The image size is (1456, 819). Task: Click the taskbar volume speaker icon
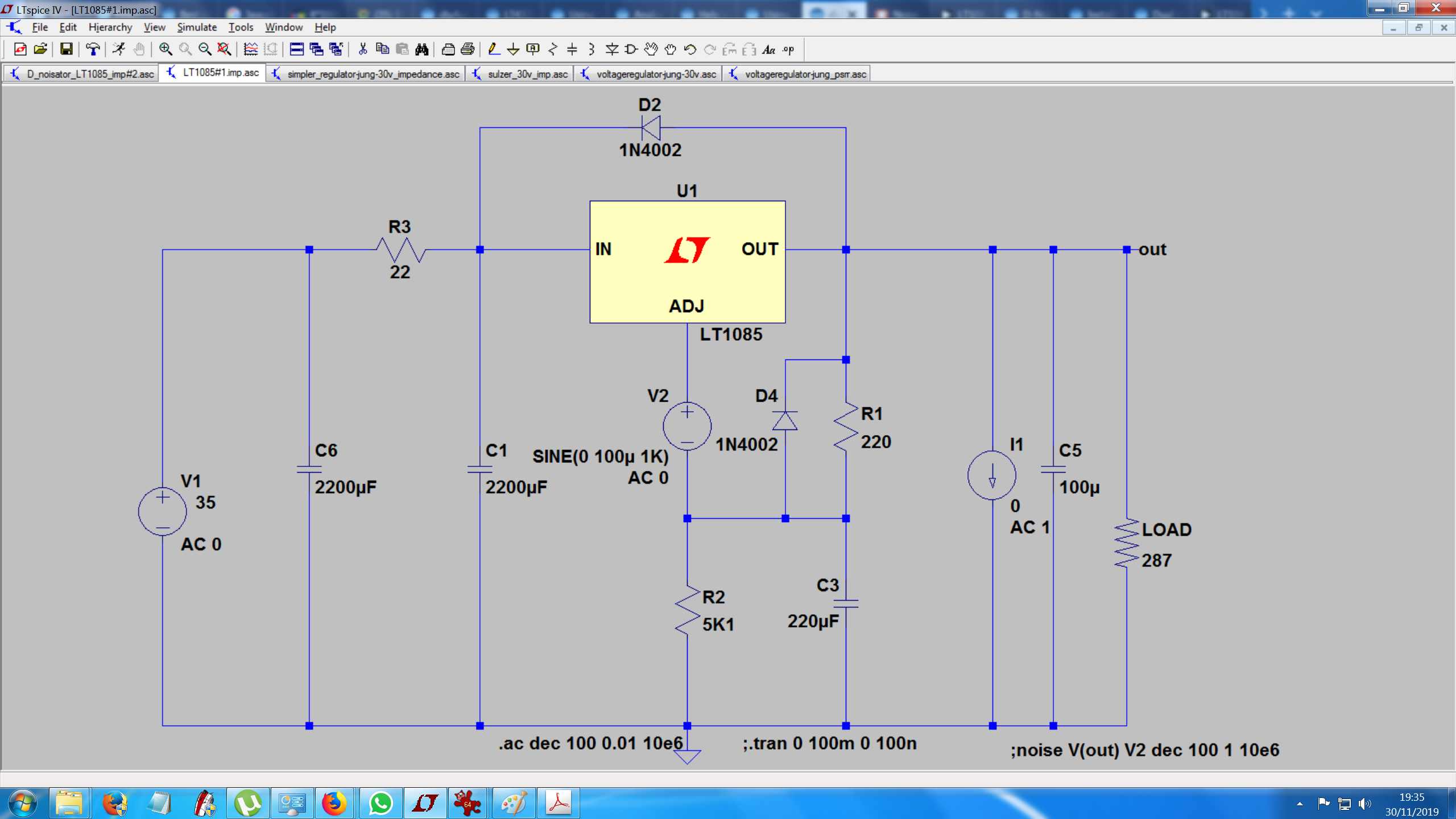[x=1364, y=804]
